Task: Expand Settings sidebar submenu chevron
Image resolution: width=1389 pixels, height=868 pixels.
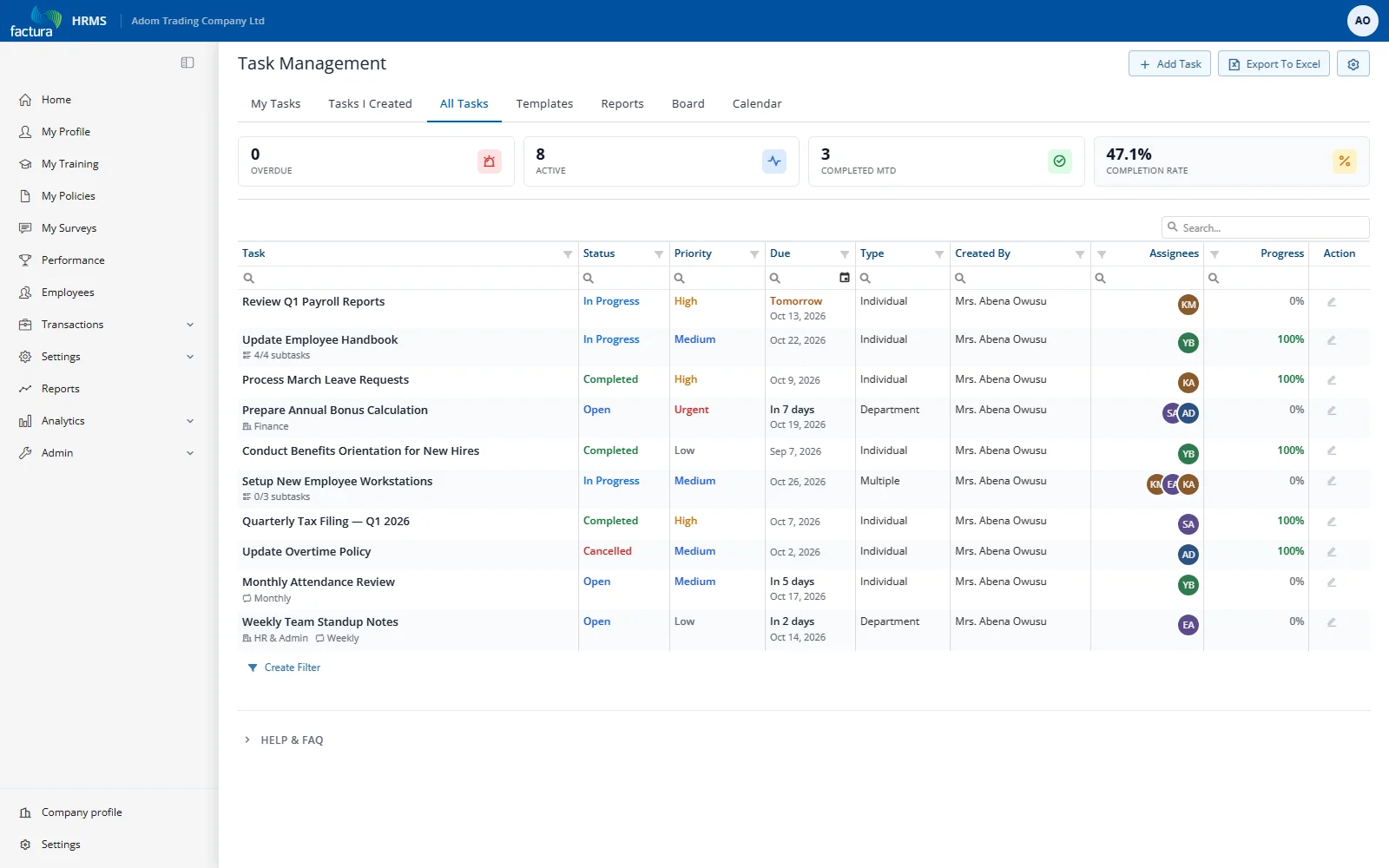Action: pos(190,357)
